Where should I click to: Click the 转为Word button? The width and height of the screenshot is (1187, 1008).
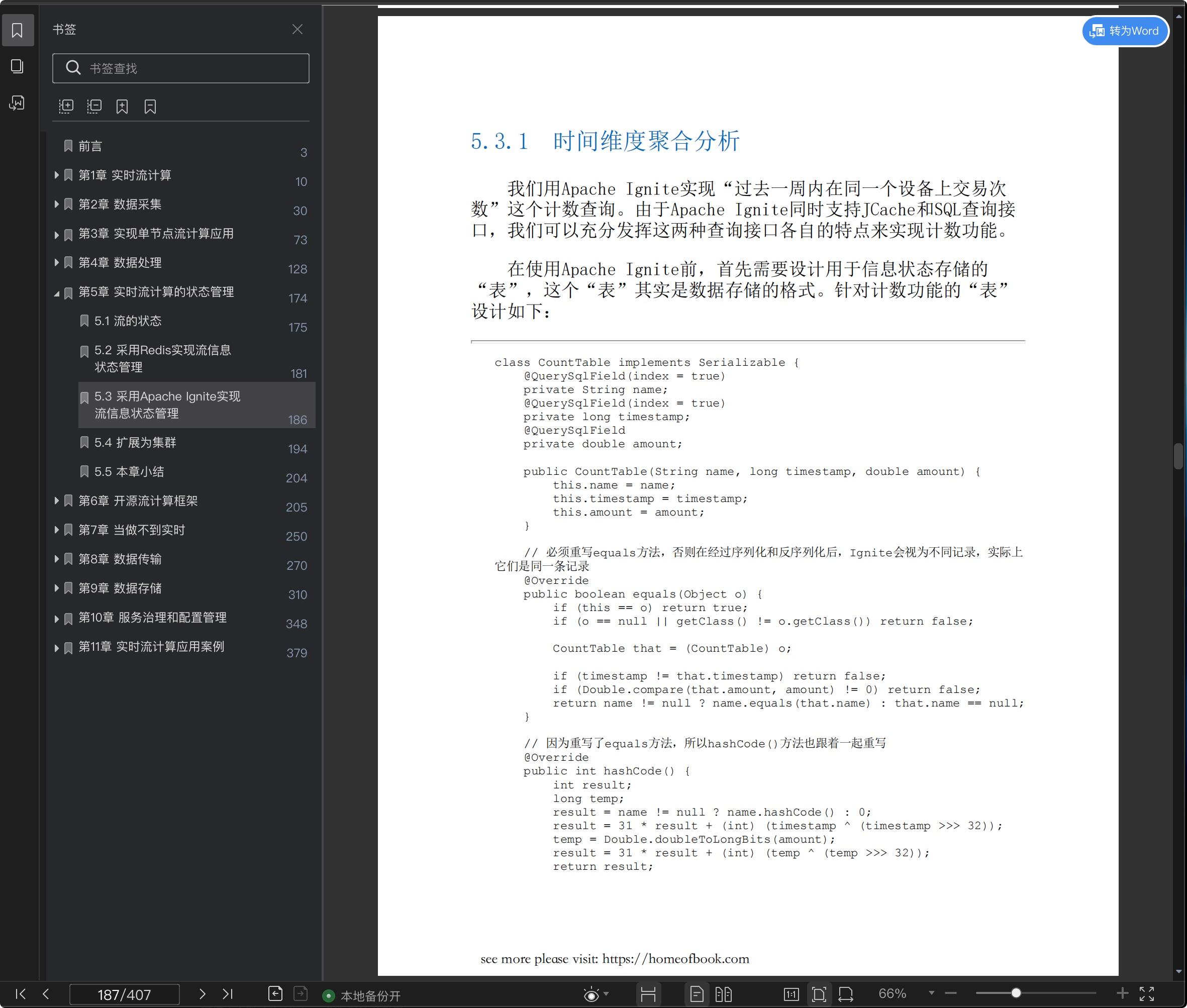pos(1125,31)
